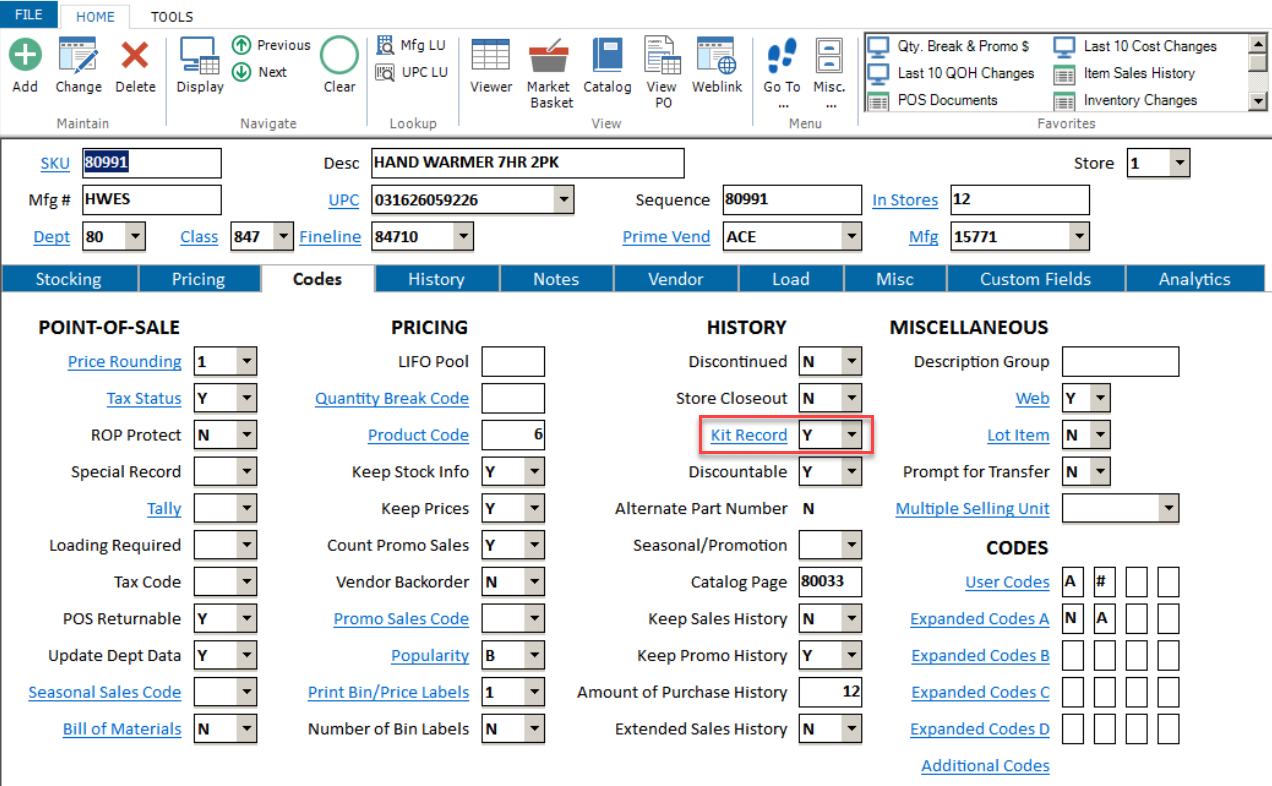Screen dimensions: 1272x786
Task: Click the Change record icon
Action: (78, 54)
